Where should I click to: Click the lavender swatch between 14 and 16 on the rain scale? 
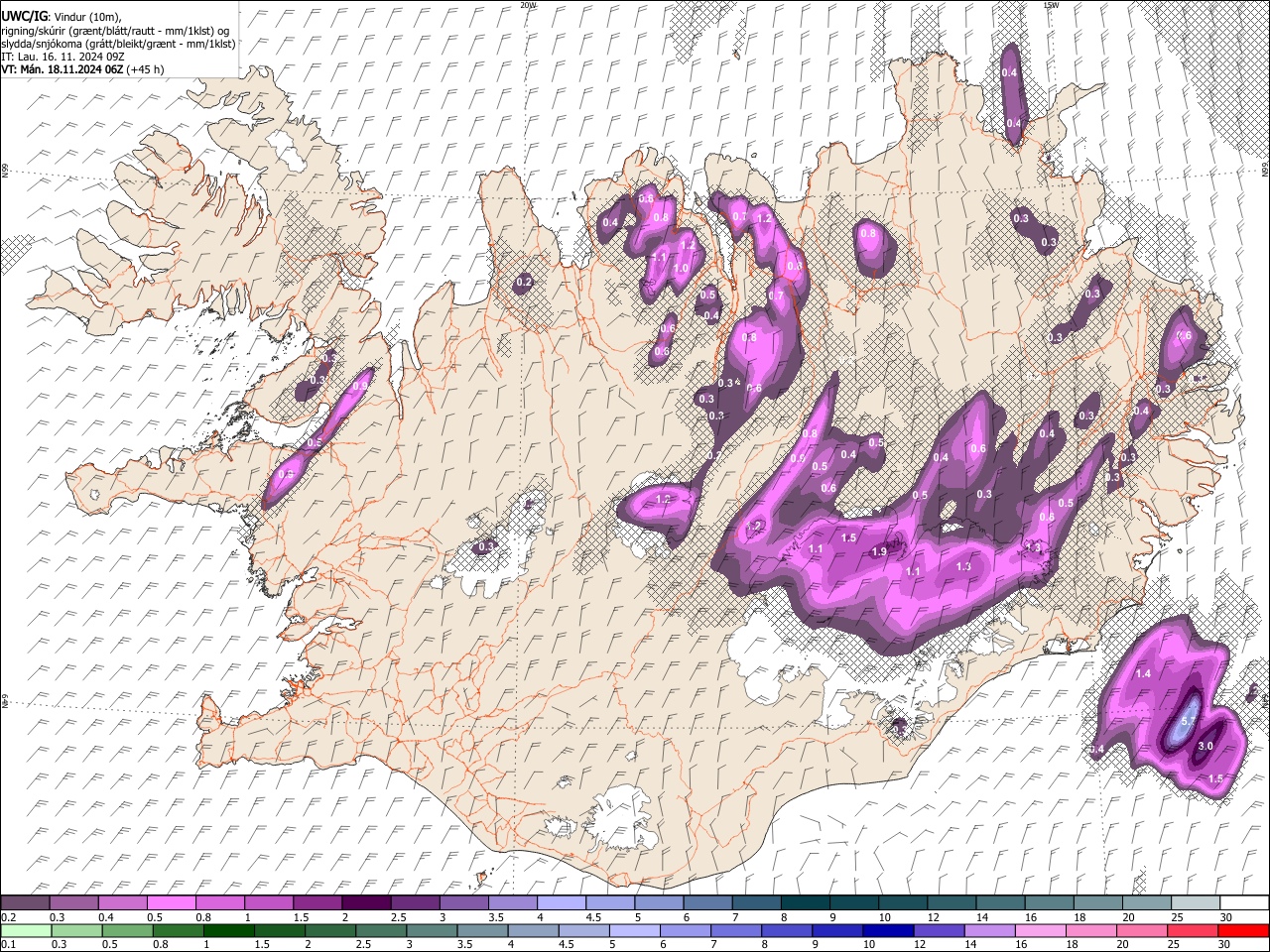pyautogui.click(x=989, y=930)
